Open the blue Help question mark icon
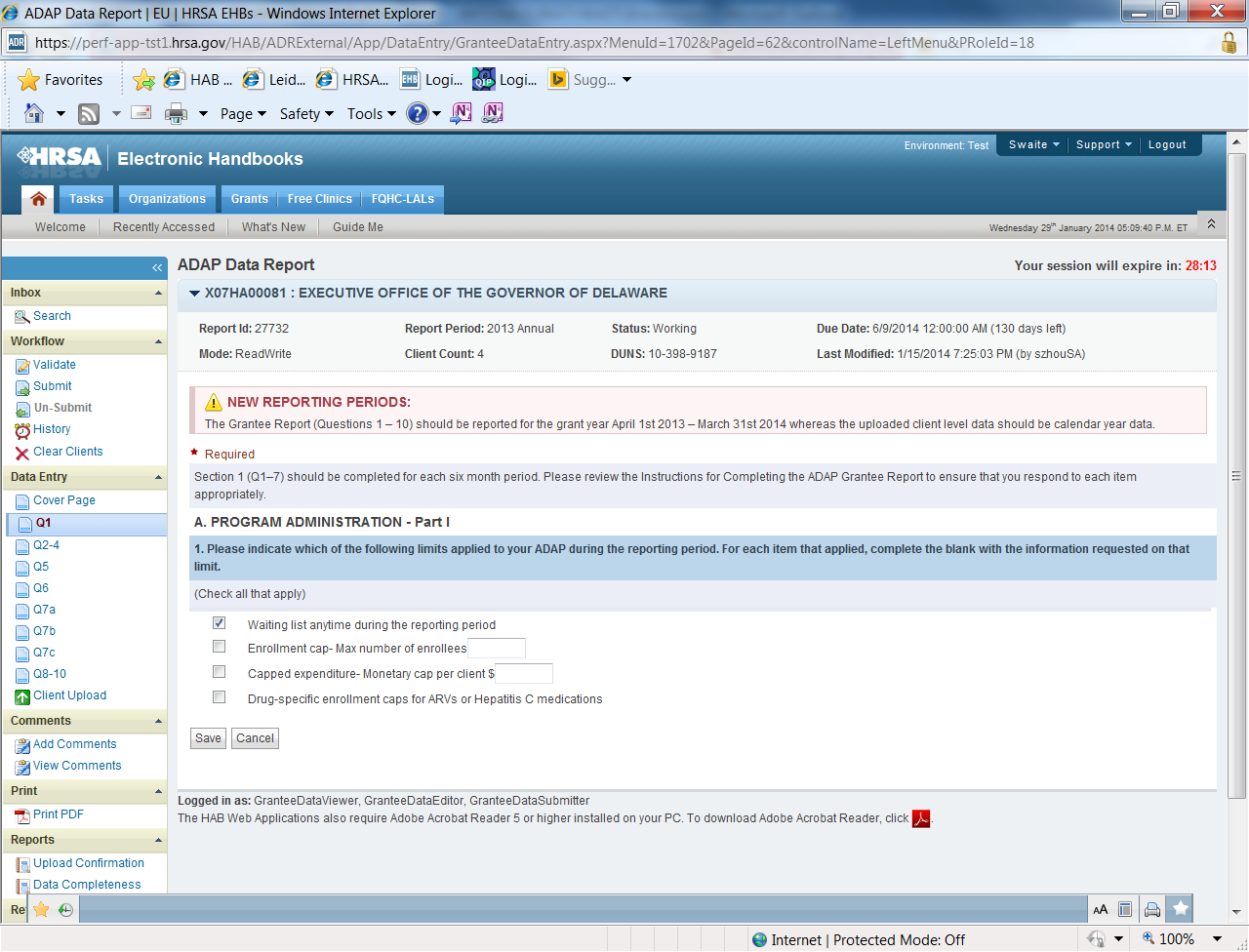The height and width of the screenshot is (952, 1249). 418,113
